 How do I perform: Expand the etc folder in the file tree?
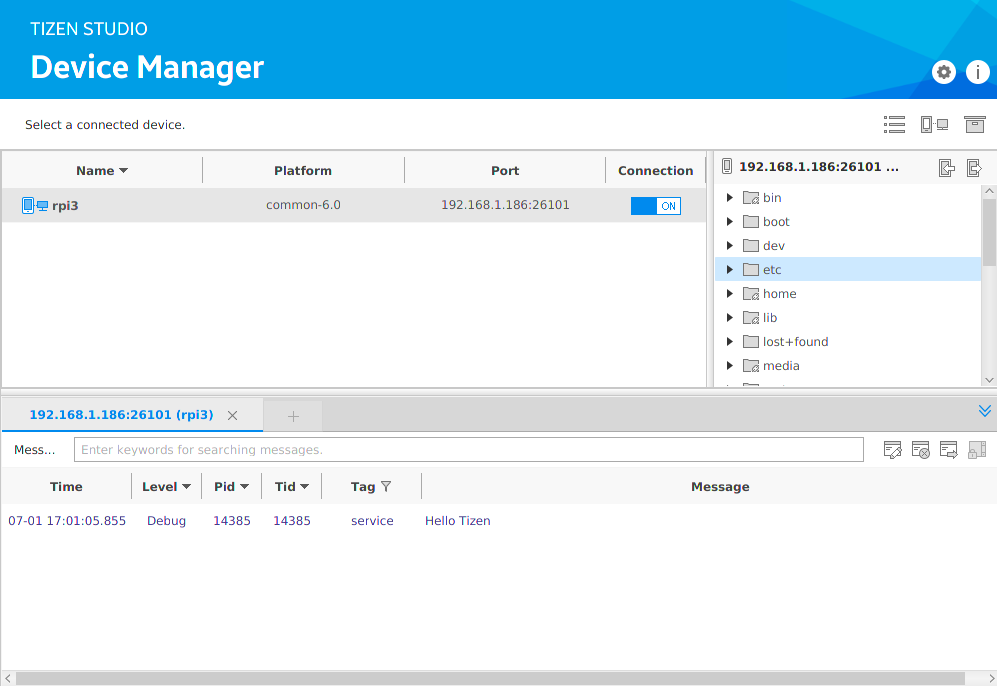pyautogui.click(x=729, y=269)
